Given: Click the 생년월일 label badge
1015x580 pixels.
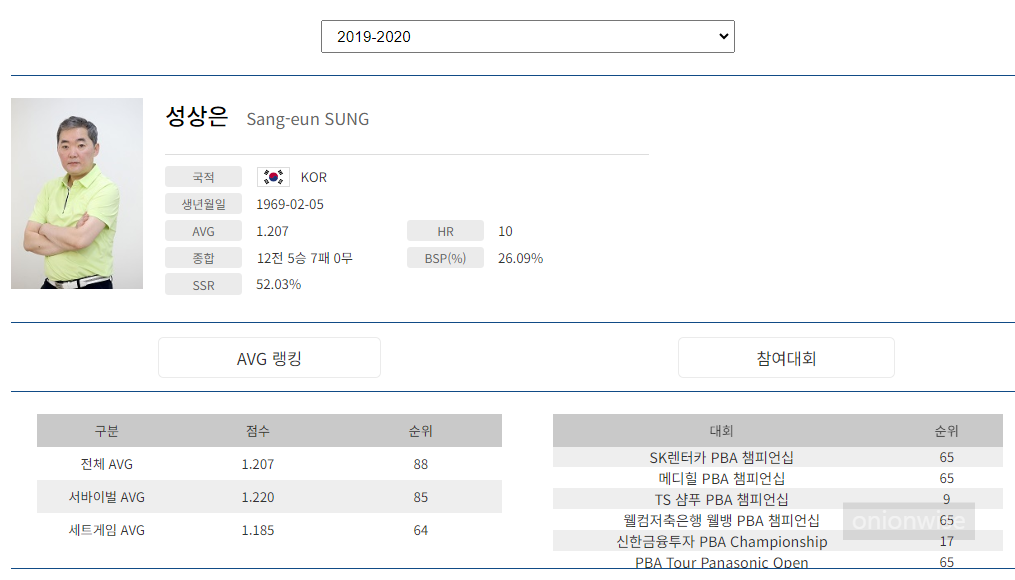Looking at the screenshot, I should [x=203, y=203].
